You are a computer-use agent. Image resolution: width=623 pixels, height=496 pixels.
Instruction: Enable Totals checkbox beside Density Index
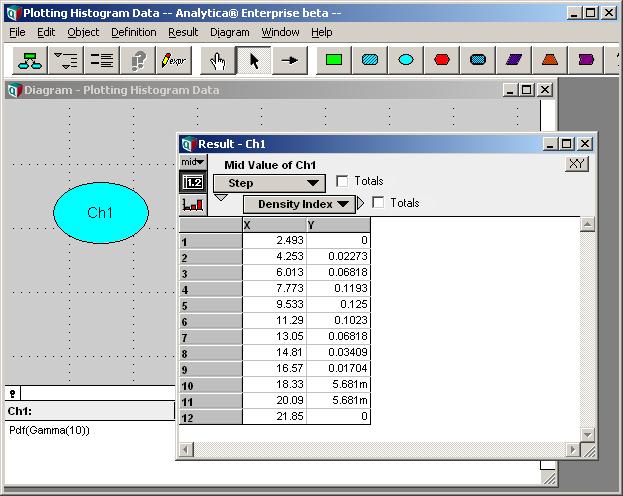(378, 203)
